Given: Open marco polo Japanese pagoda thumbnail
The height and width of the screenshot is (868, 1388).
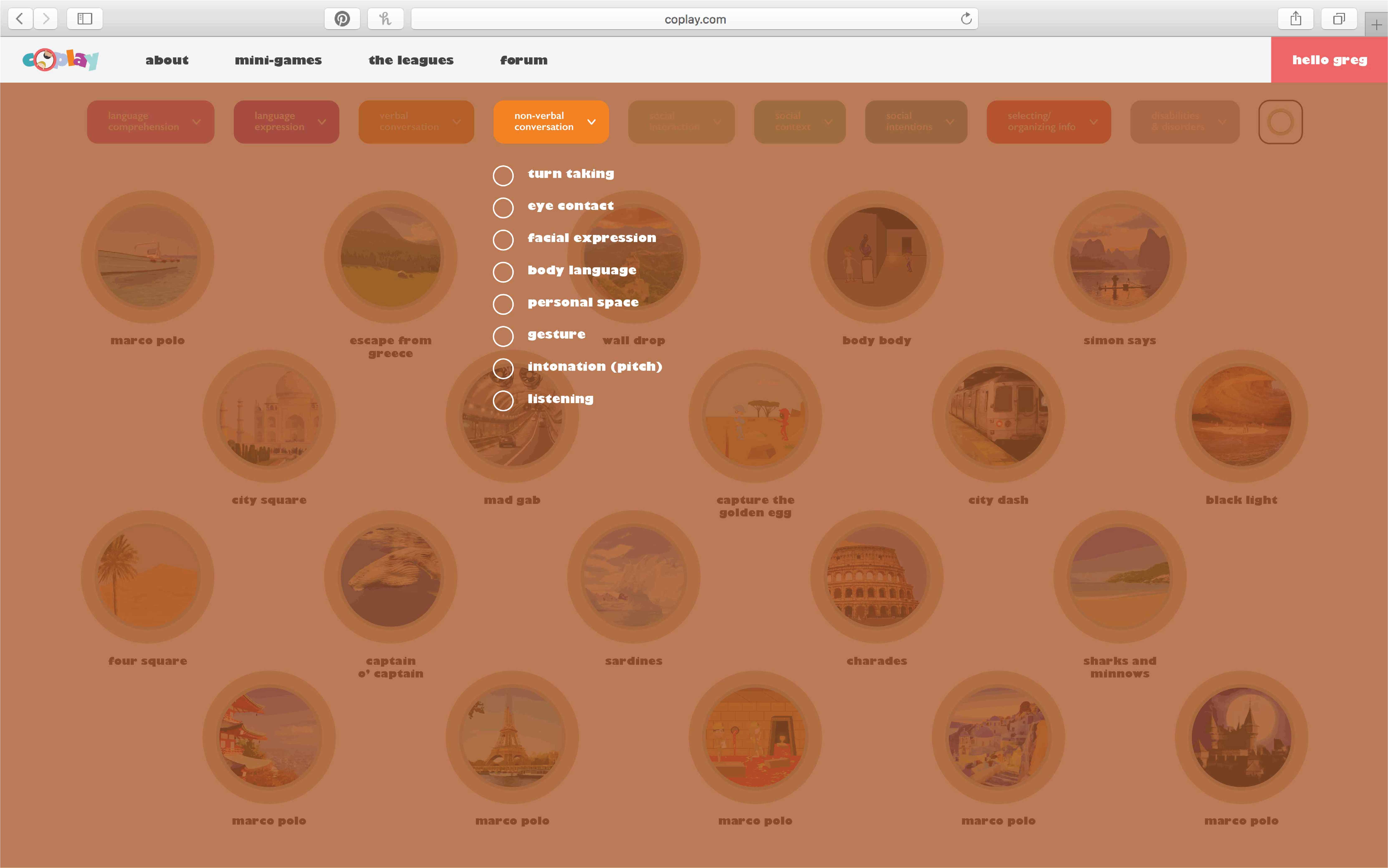Looking at the screenshot, I should tap(269, 737).
